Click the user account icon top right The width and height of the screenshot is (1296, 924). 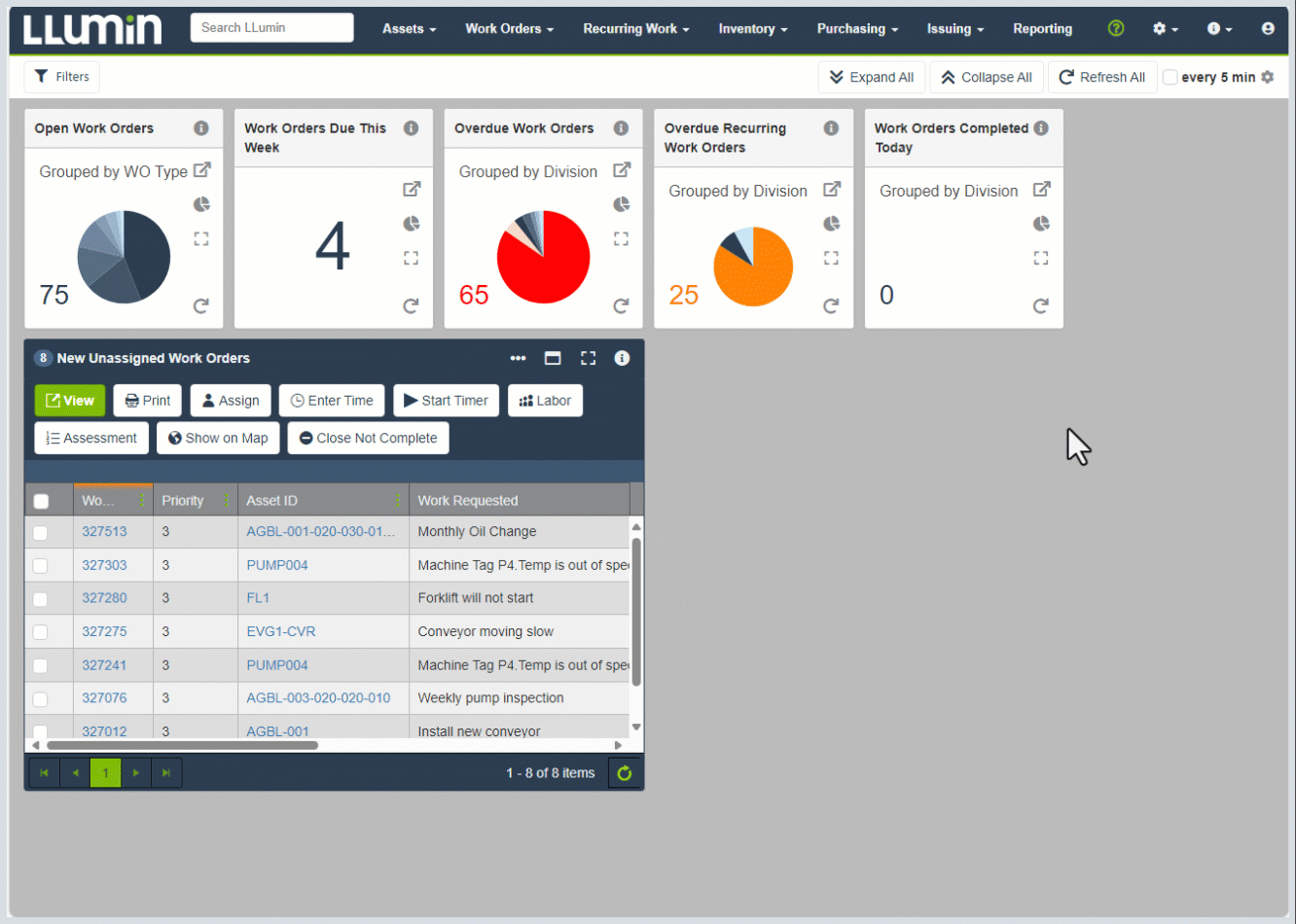click(1268, 28)
